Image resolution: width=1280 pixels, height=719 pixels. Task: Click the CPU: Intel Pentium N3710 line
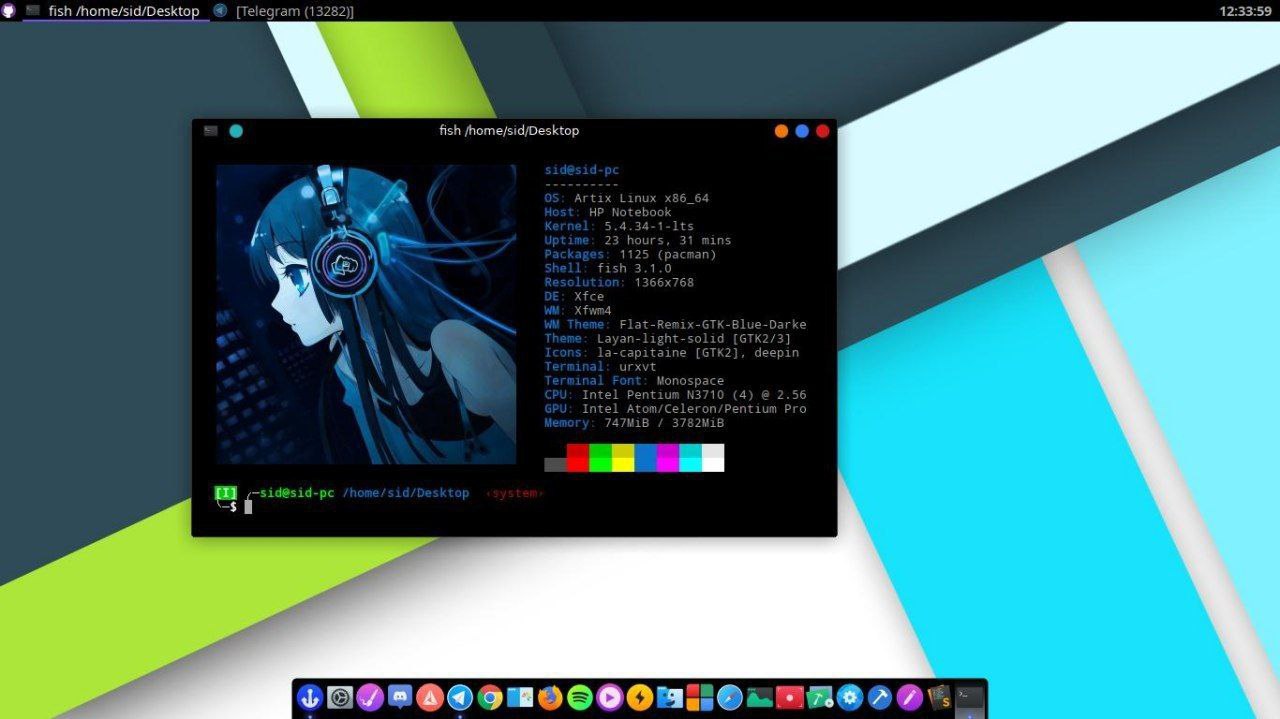pos(675,394)
